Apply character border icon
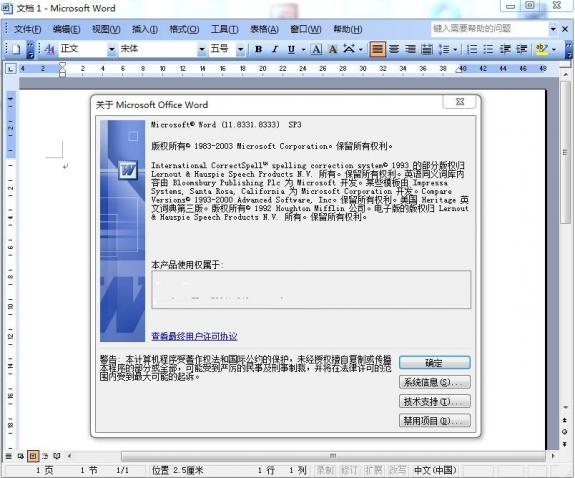The height and width of the screenshot is (478, 575). pyautogui.click(x=316, y=49)
